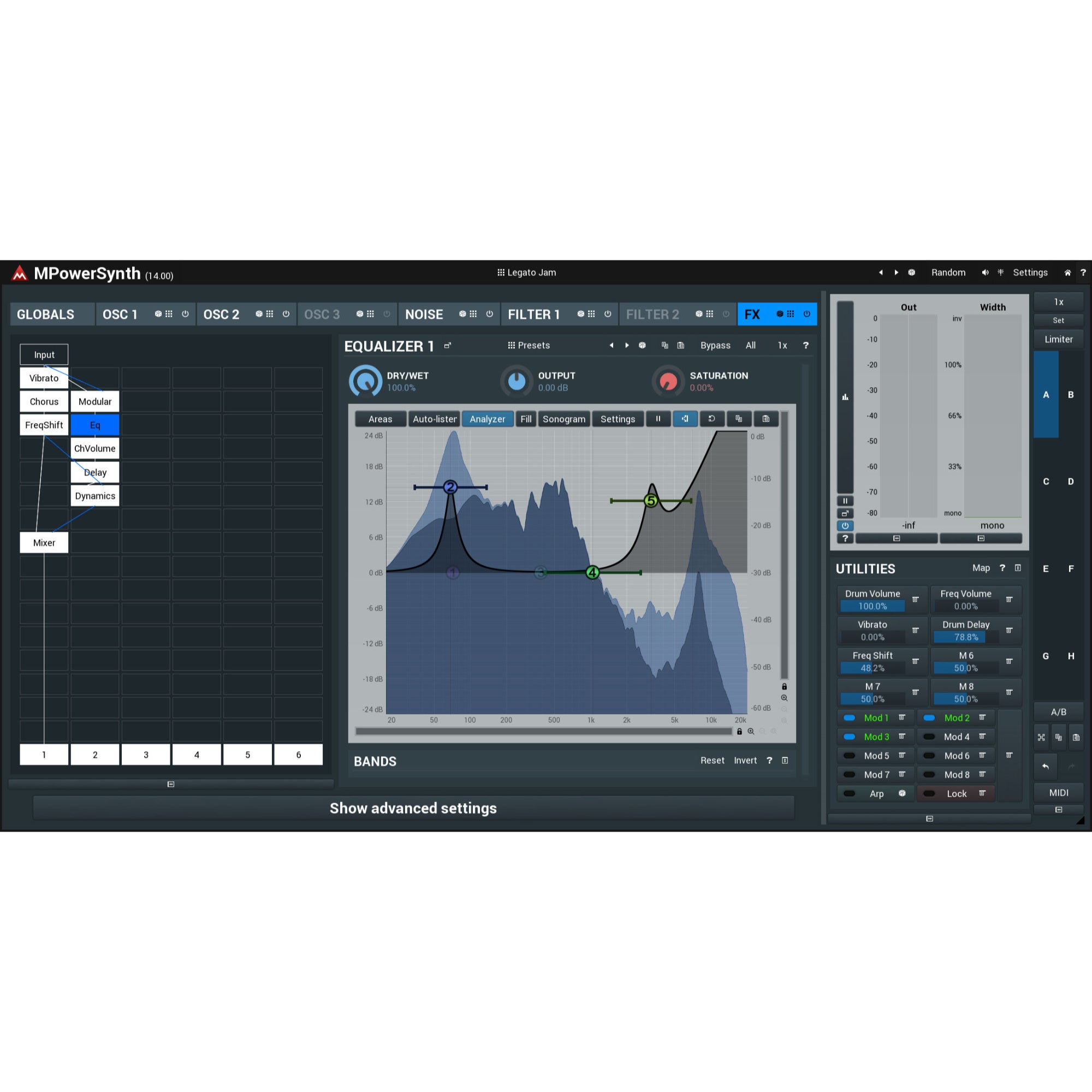Click the home icon in the title bar

coord(1067,272)
